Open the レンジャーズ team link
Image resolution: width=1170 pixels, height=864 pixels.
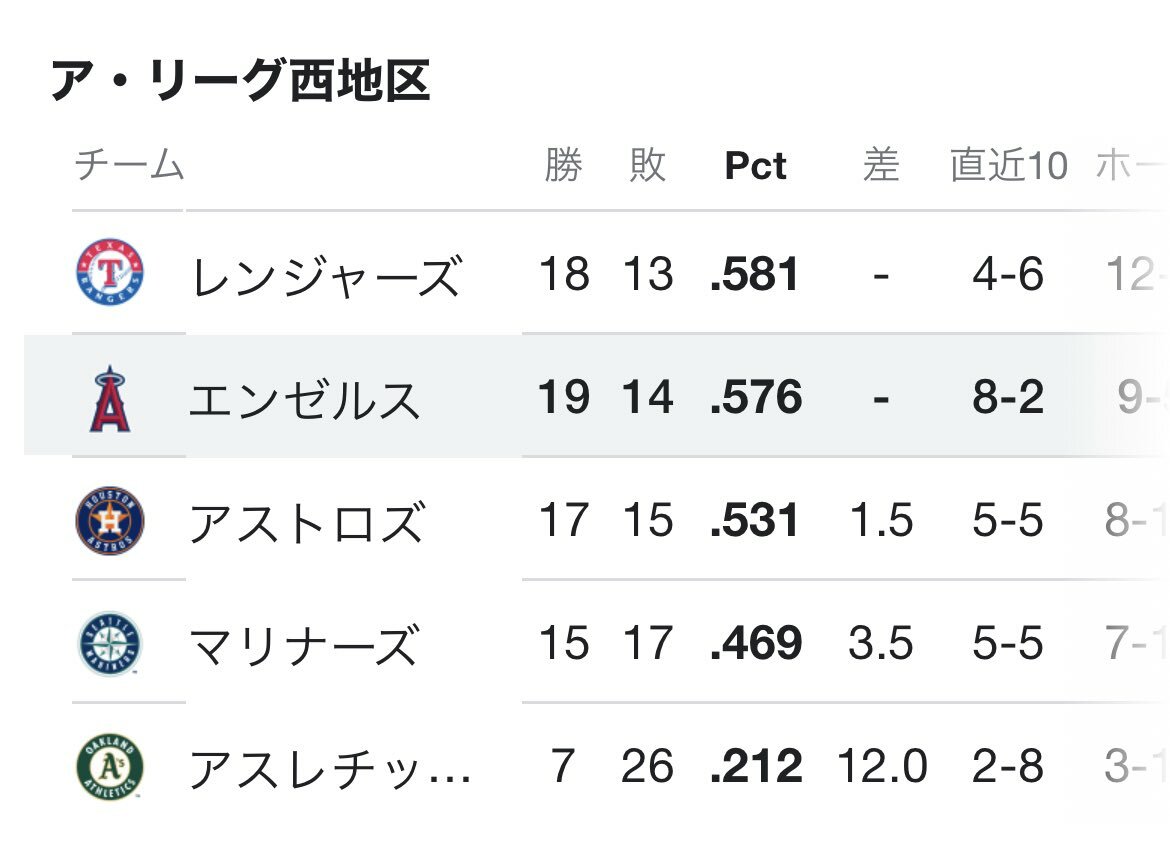pyautogui.click(x=326, y=275)
